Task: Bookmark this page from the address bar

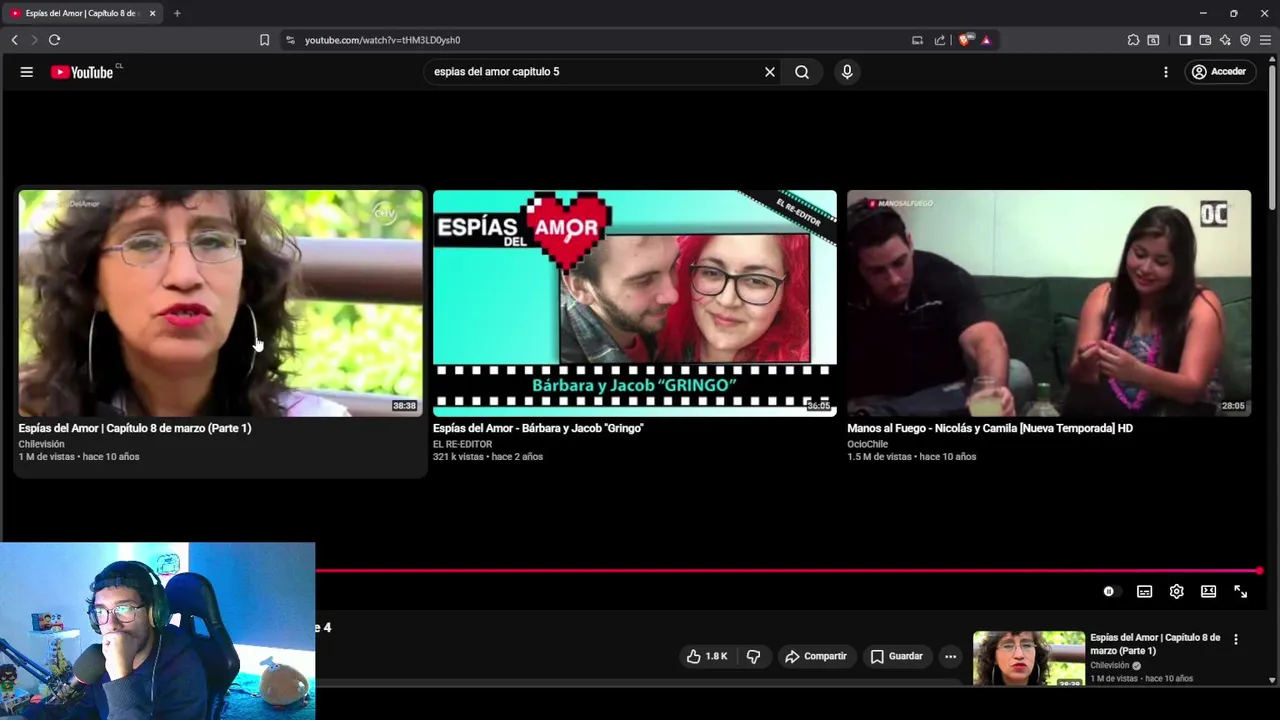Action: [264, 40]
